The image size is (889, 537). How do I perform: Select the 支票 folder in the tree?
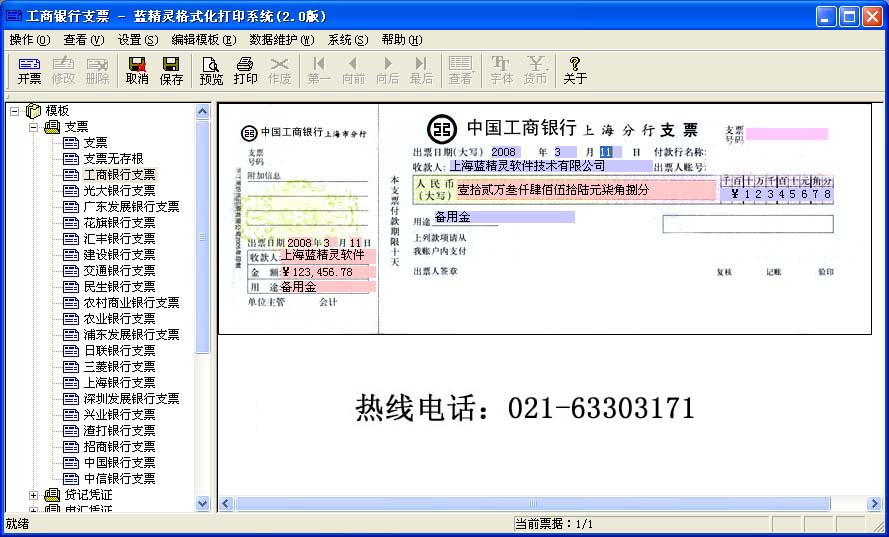coord(76,126)
